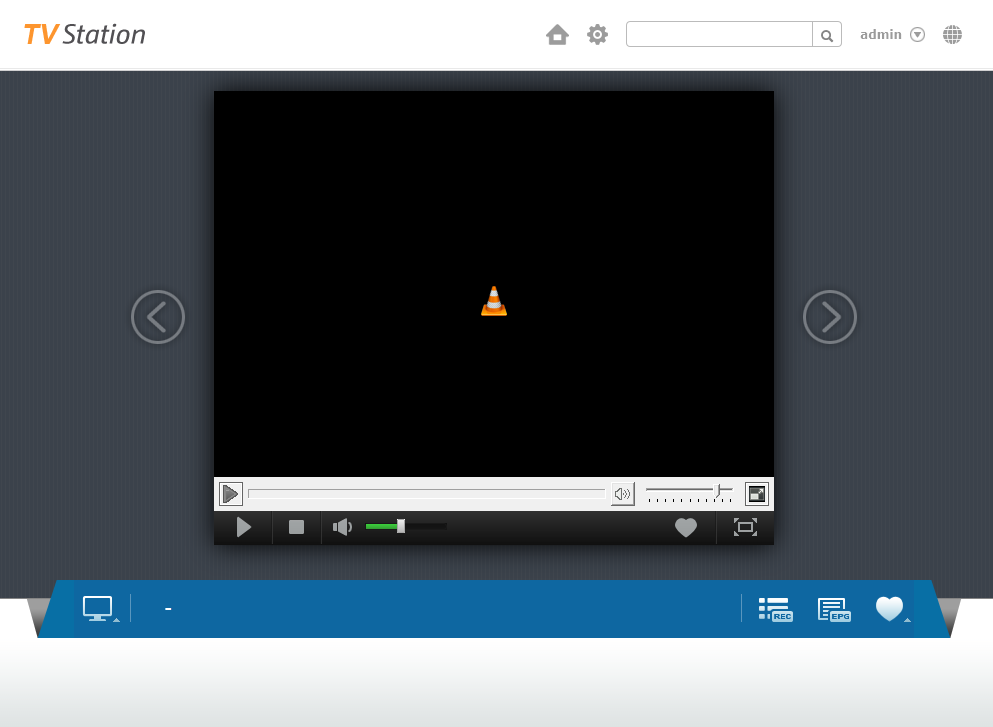Enter fullscreen from the dark control bar
This screenshot has width=993, height=727.
(x=745, y=527)
